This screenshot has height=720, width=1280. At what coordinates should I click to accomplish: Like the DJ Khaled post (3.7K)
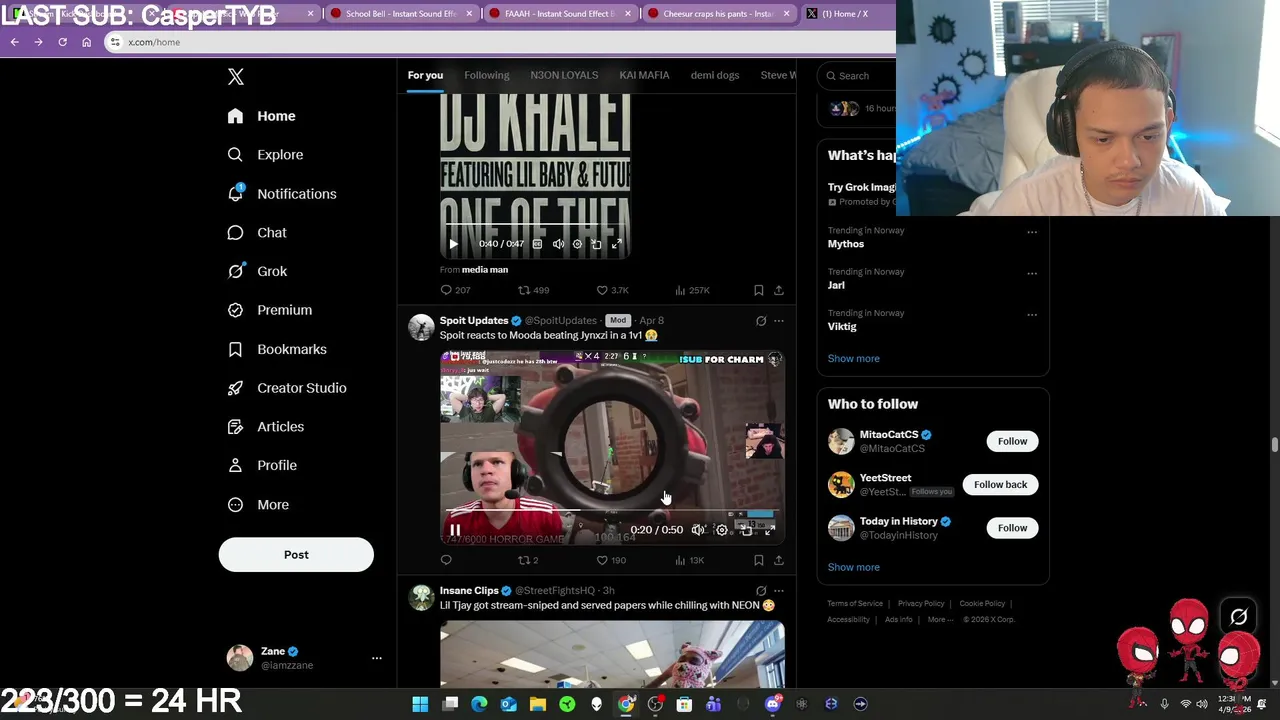[612, 290]
